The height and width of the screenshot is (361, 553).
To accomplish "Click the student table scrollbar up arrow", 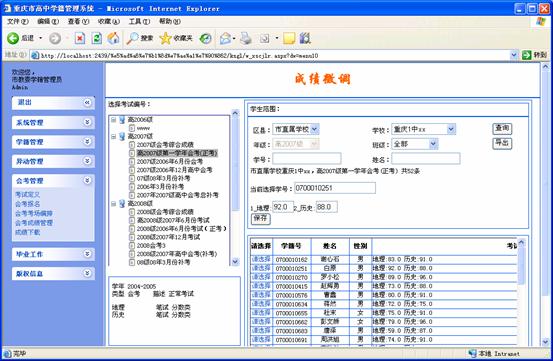I will click(521, 243).
